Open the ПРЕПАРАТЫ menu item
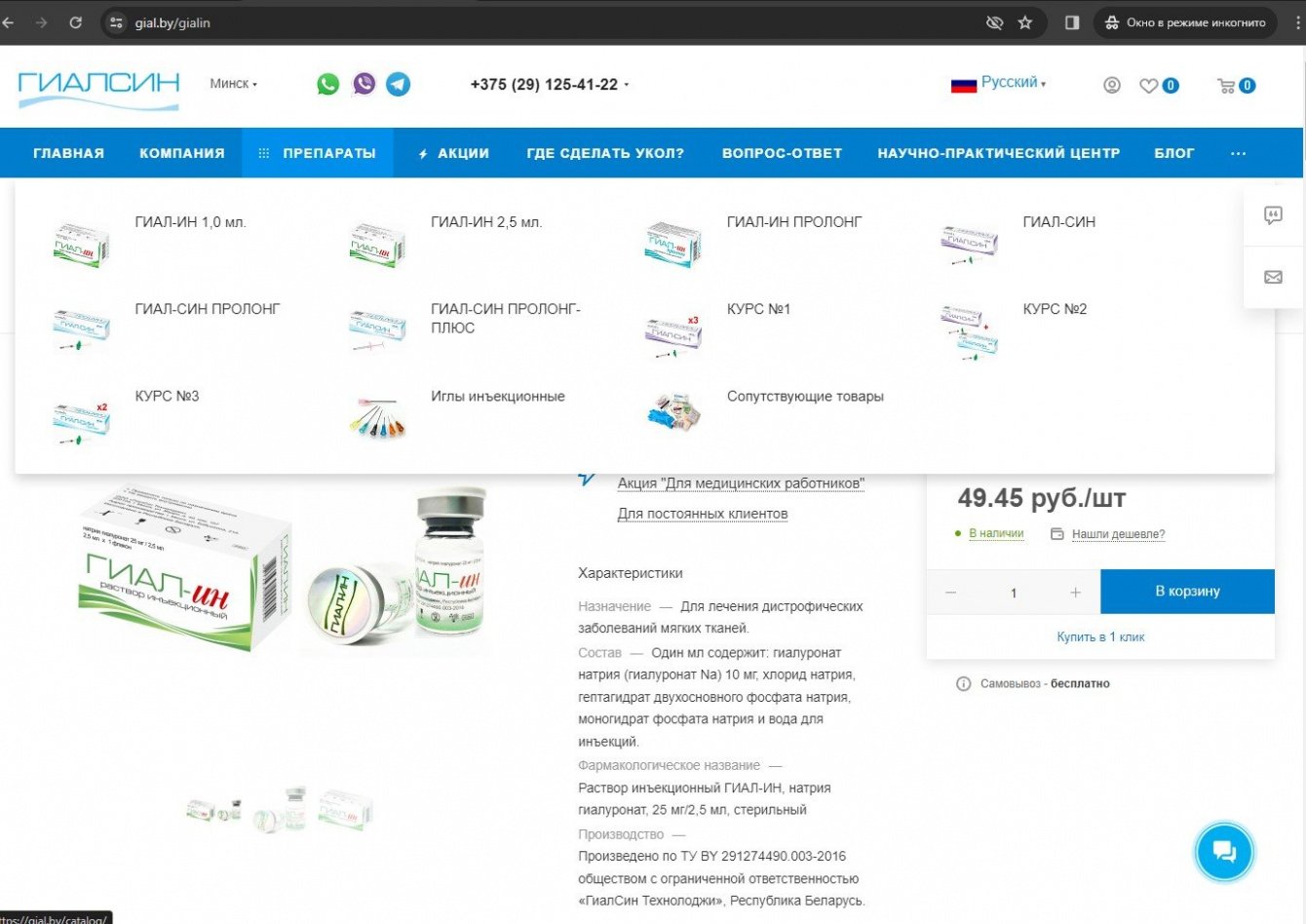This screenshot has height=924, width=1306. point(318,153)
